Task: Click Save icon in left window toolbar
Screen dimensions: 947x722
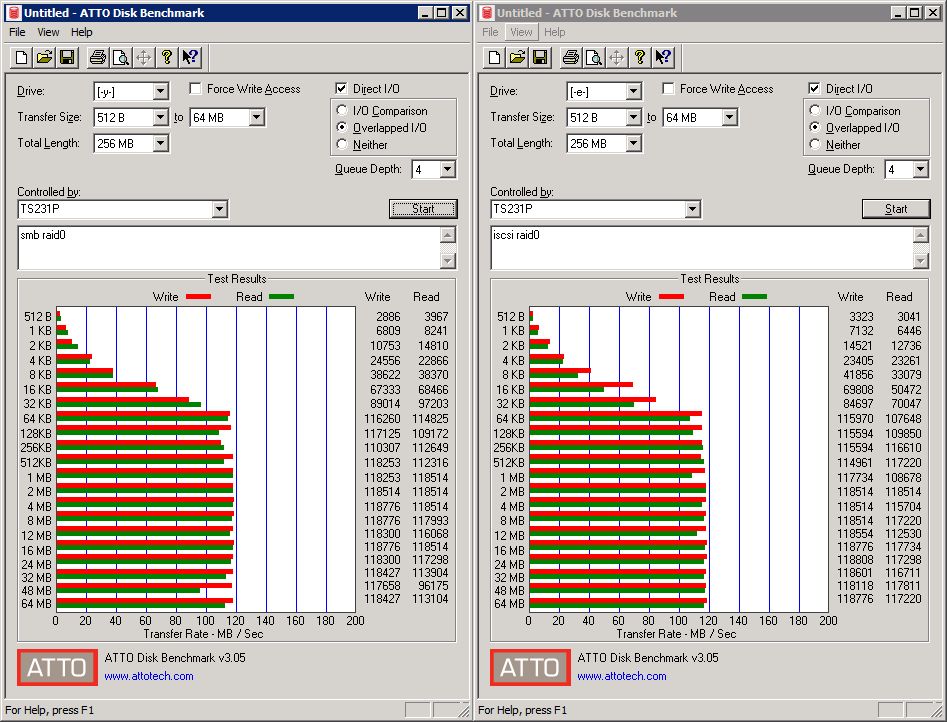Action: [67, 57]
